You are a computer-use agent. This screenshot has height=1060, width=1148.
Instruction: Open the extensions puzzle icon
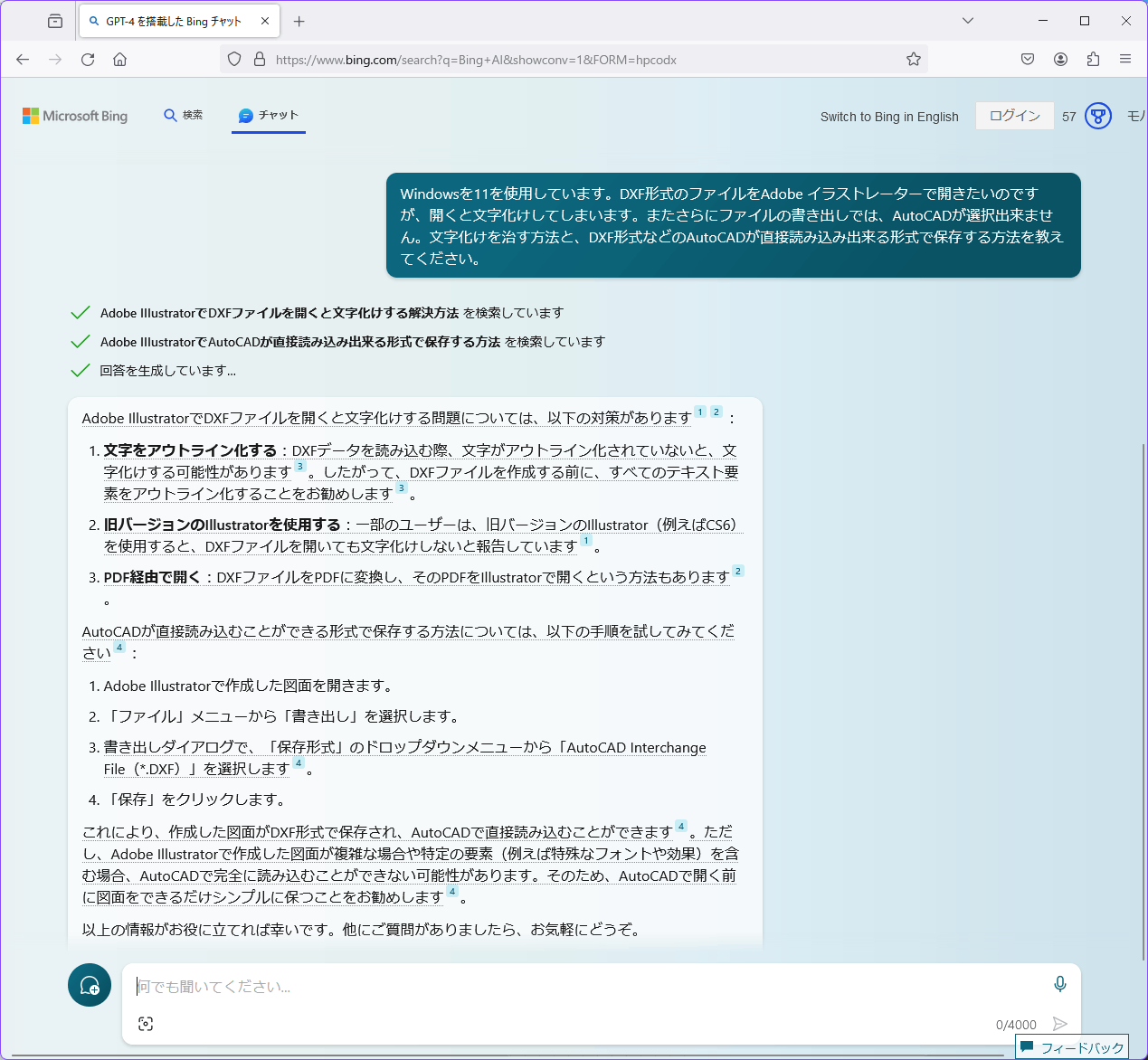click(1093, 60)
